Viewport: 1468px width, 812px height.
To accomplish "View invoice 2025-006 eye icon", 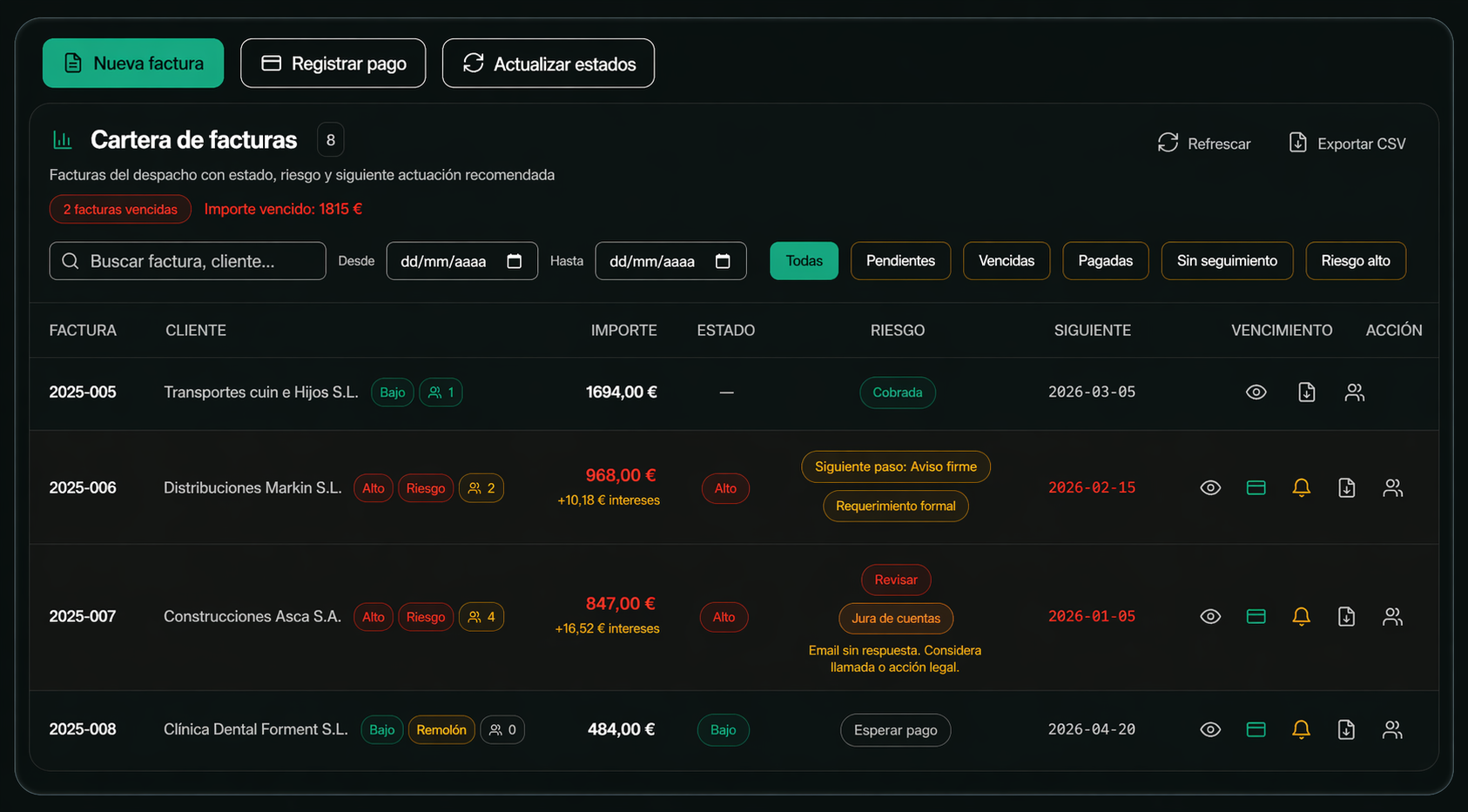I will (x=1210, y=488).
